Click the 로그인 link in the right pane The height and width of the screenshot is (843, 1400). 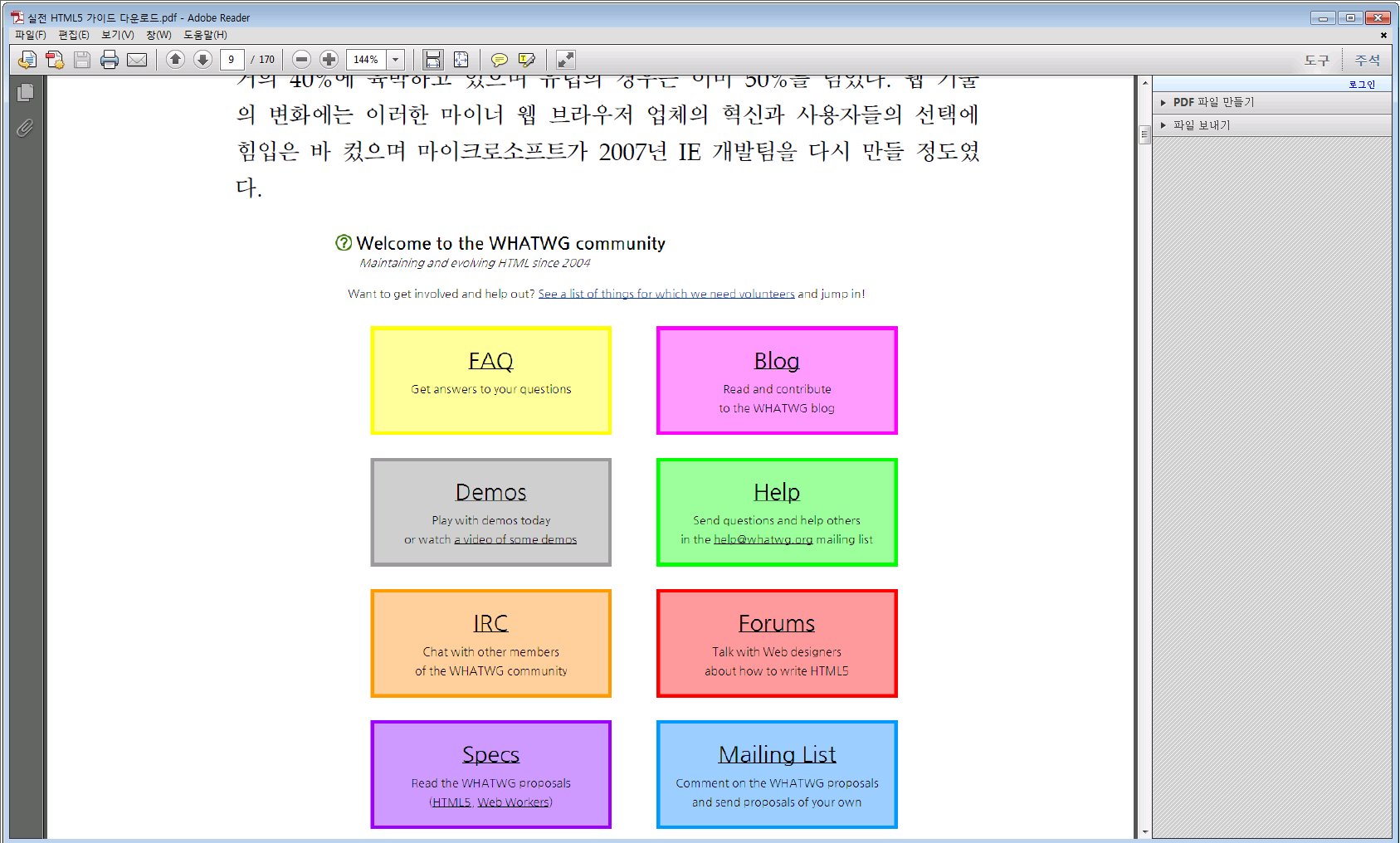(x=1362, y=85)
